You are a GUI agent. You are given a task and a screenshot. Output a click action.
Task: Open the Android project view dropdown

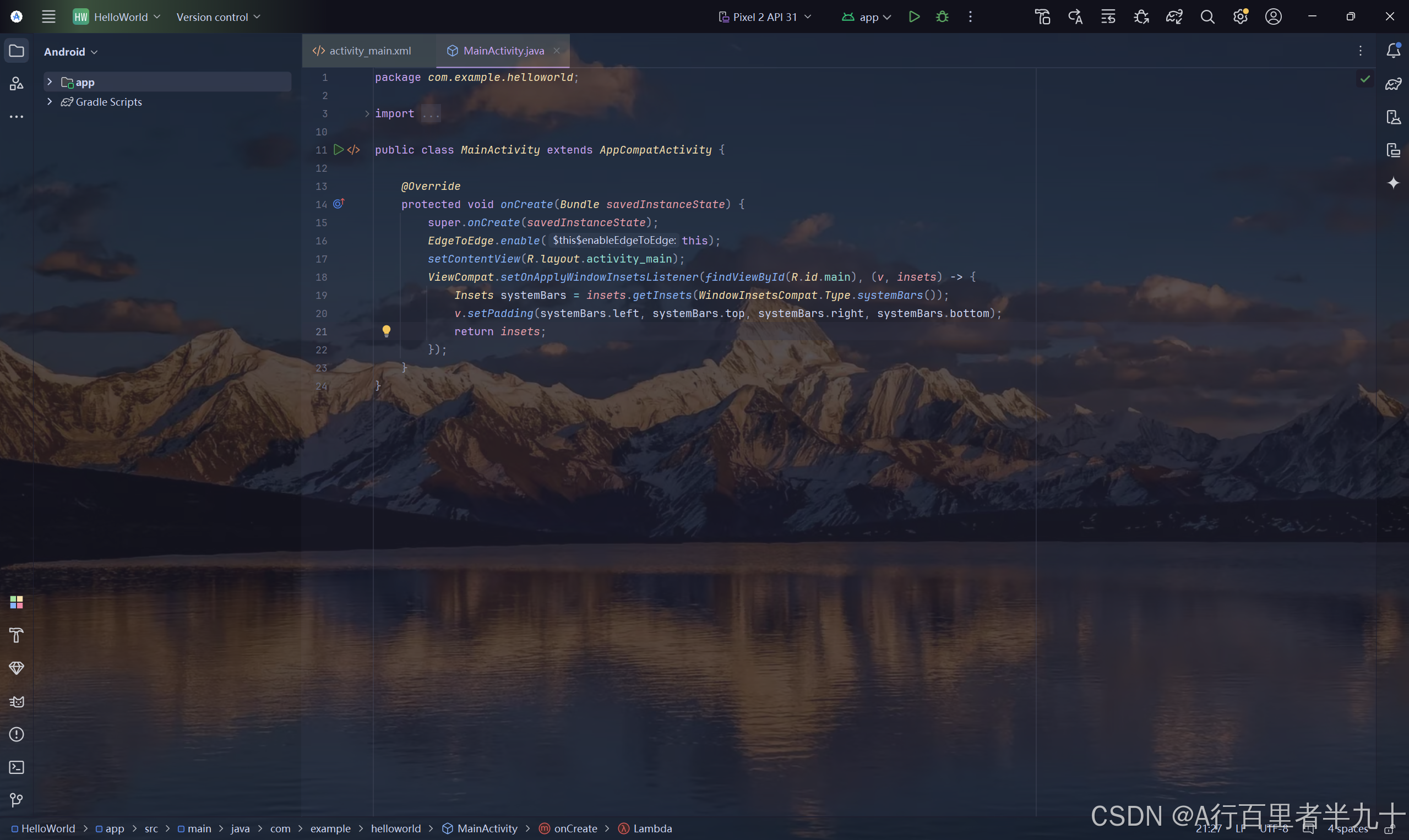tap(71, 52)
